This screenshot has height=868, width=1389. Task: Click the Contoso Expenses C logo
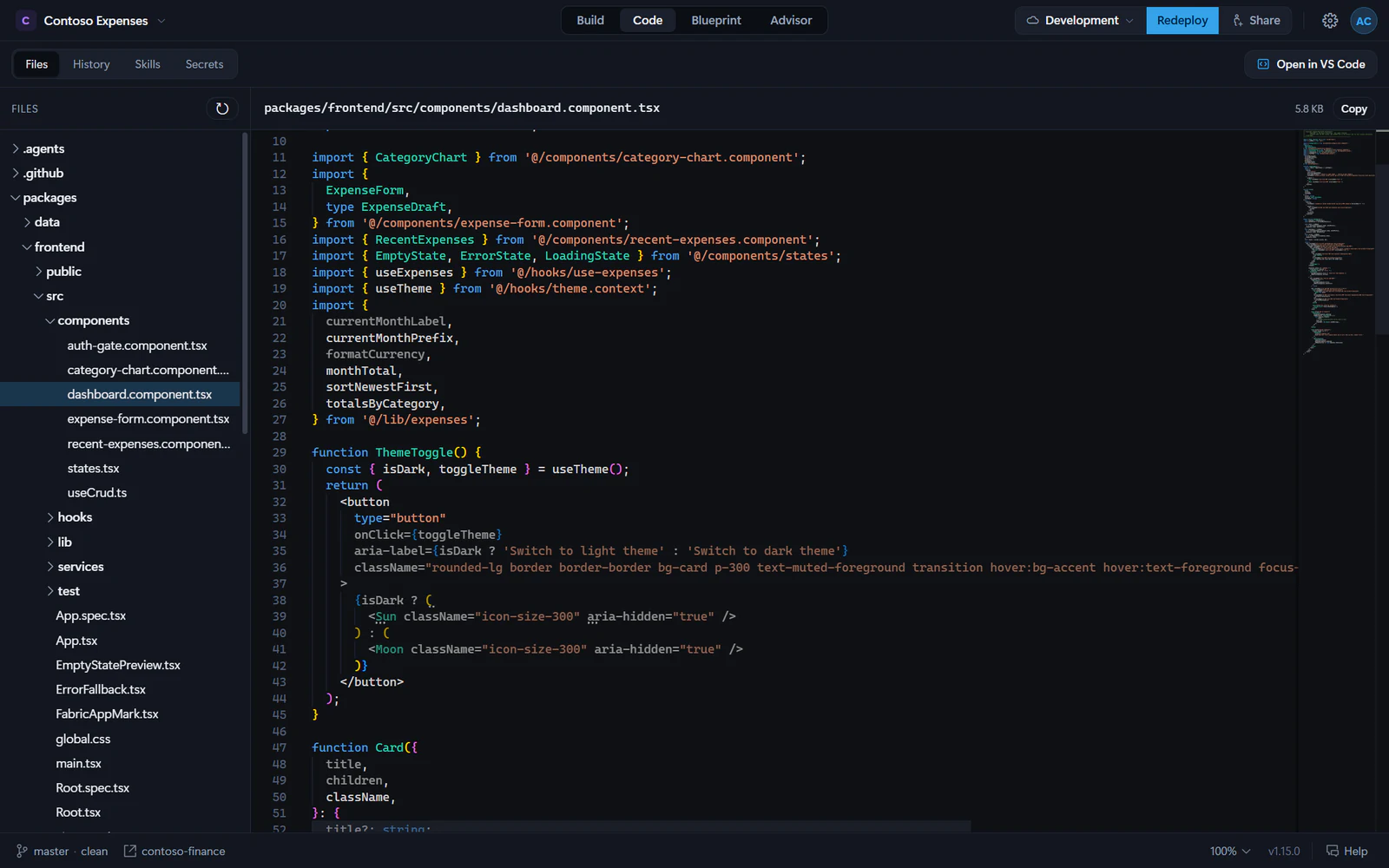tap(26, 21)
